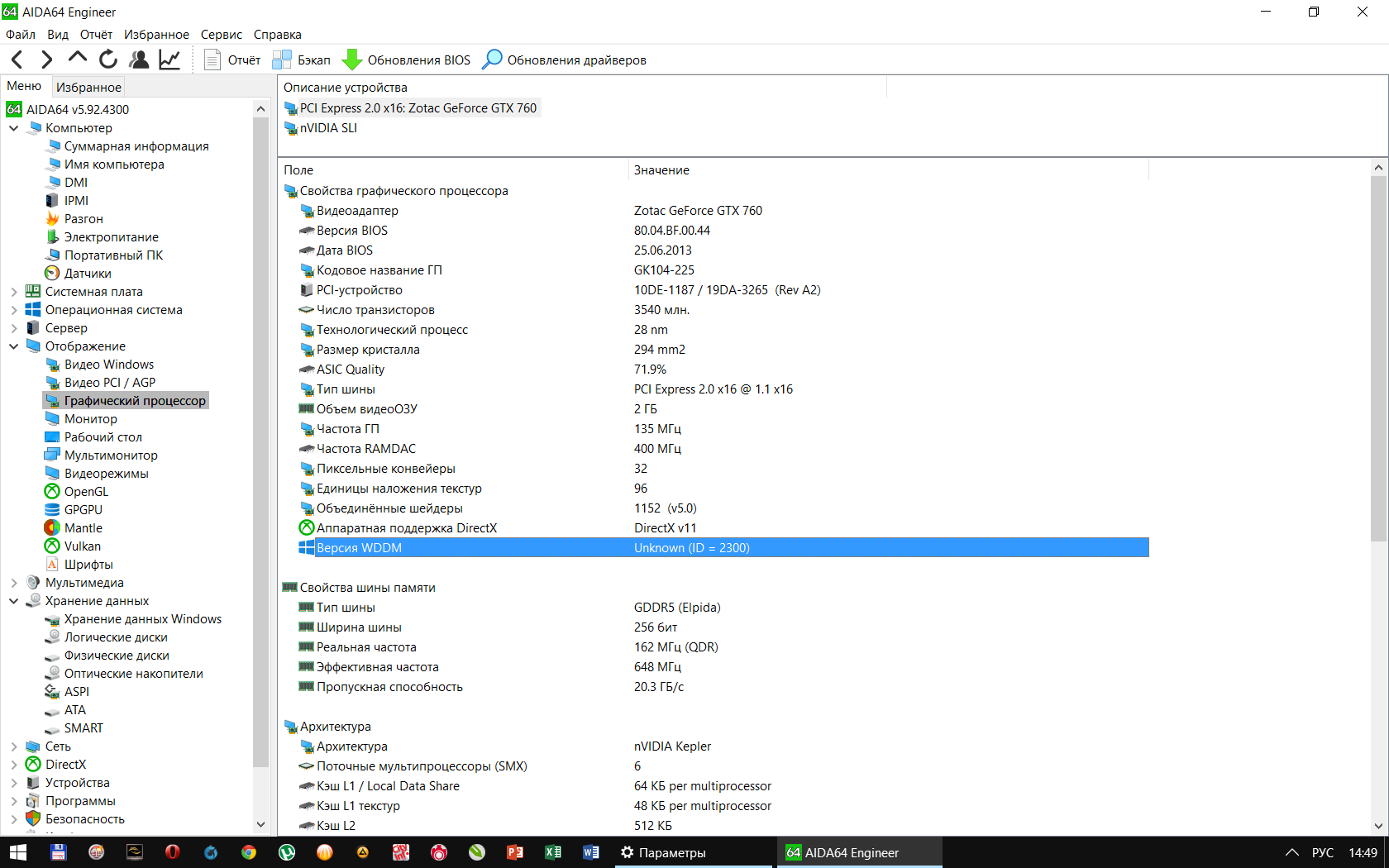
Task: Click Обновления BIOS toolbar button
Action: pyautogui.click(x=407, y=60)
